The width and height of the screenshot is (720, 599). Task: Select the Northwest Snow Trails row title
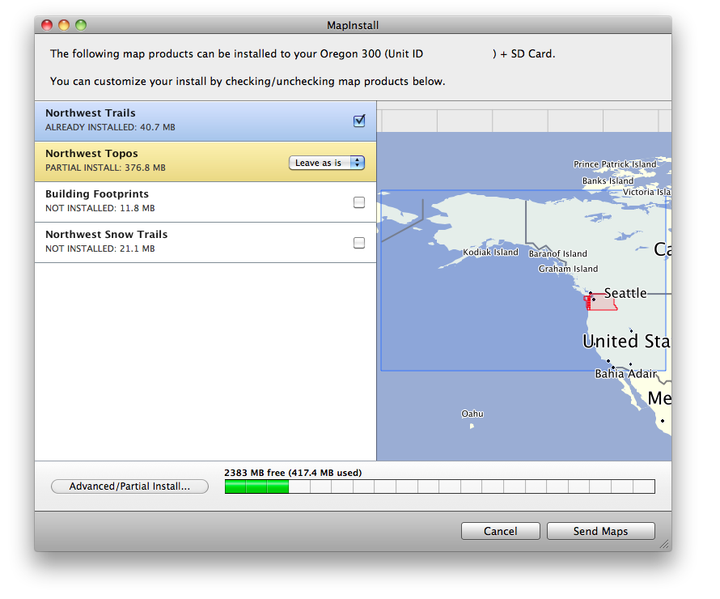point(106,234)
